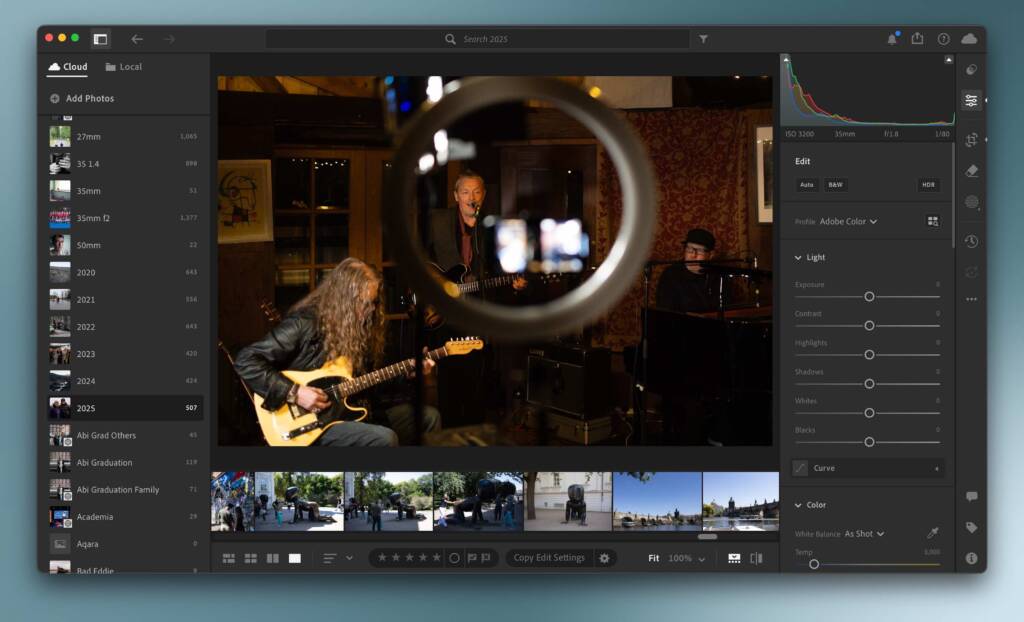Open the Academia album
Viewport: 1024px width, 622px height.
coord(123,517)
